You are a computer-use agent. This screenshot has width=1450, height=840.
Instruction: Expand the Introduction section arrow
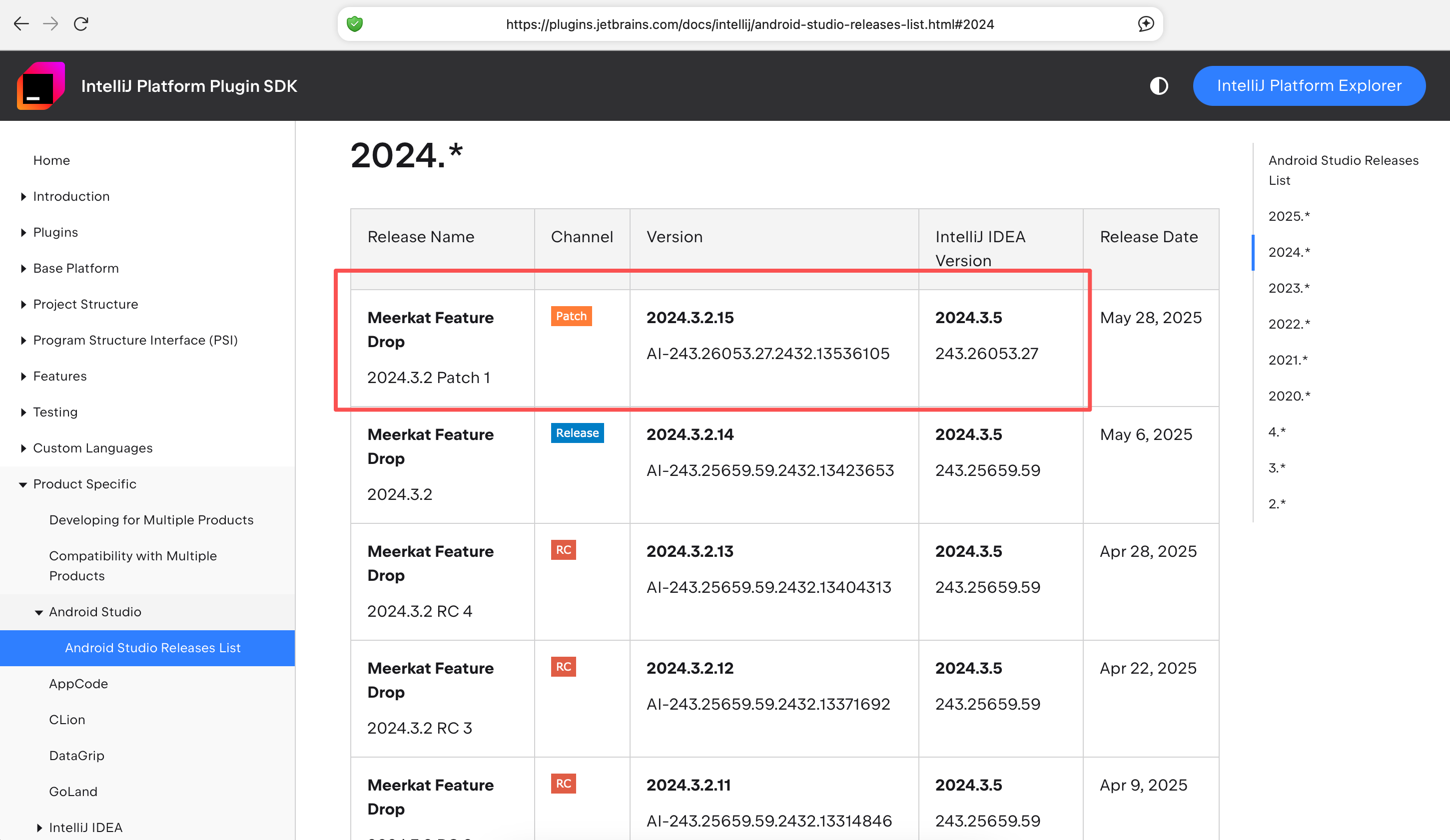coord(23,197)
